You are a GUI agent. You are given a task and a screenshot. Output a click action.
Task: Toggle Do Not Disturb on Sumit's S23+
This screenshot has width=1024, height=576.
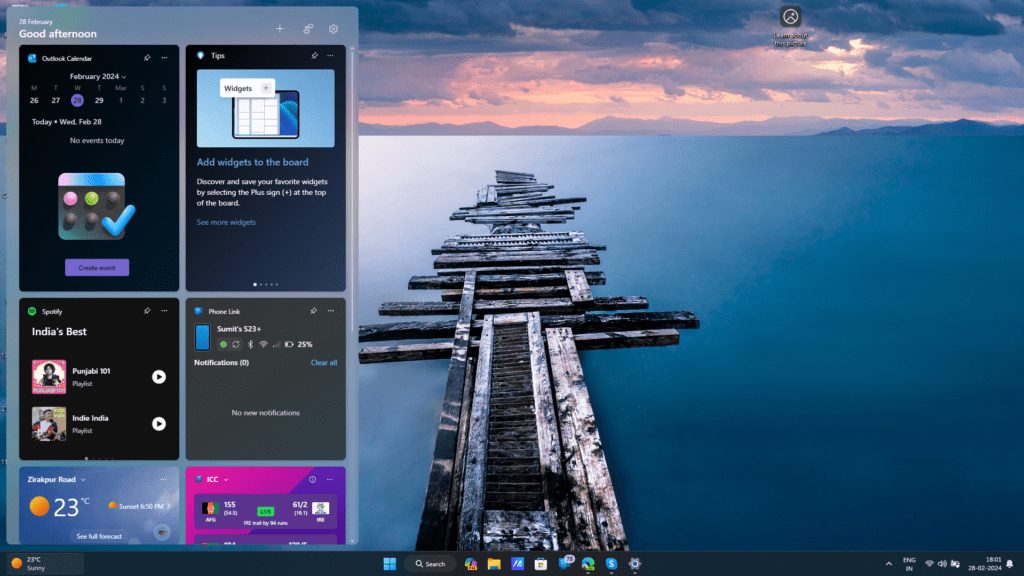point(223,344)
